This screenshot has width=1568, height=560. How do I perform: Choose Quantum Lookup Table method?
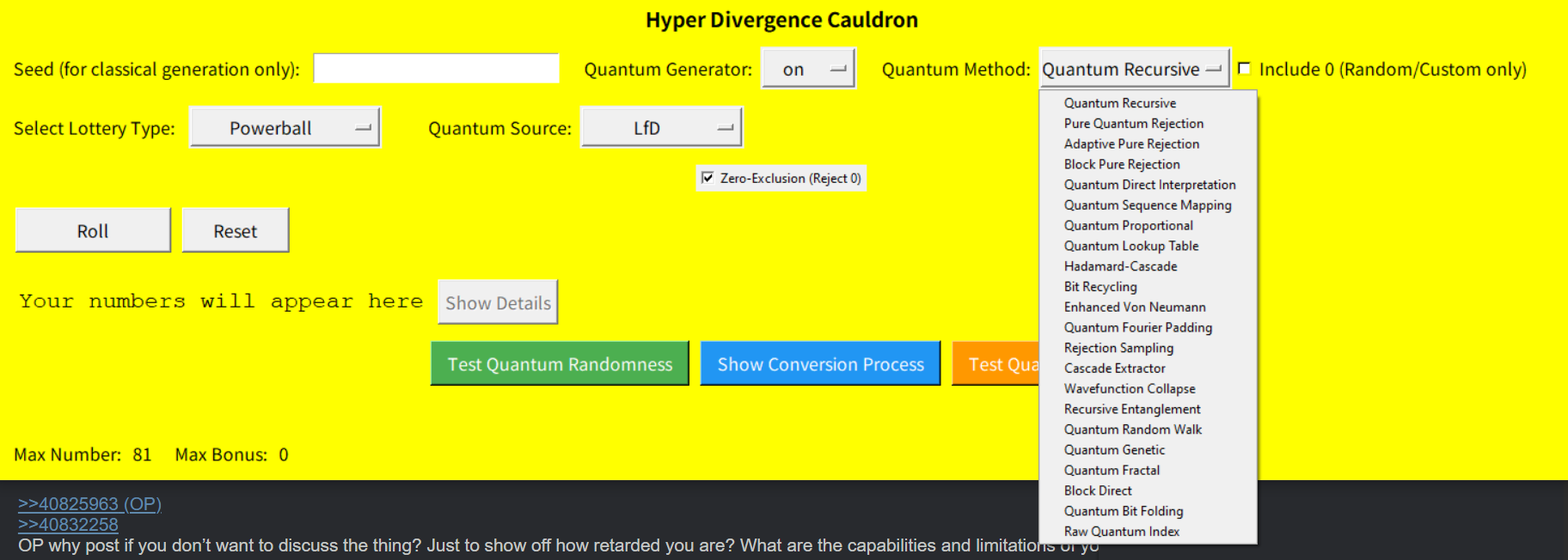click(1148, 246)
